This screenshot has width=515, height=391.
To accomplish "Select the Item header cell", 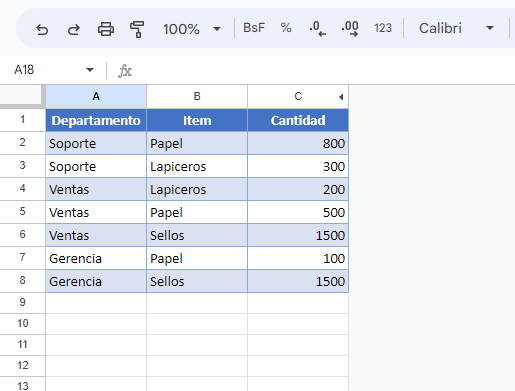I will click(x=197, y=120).
